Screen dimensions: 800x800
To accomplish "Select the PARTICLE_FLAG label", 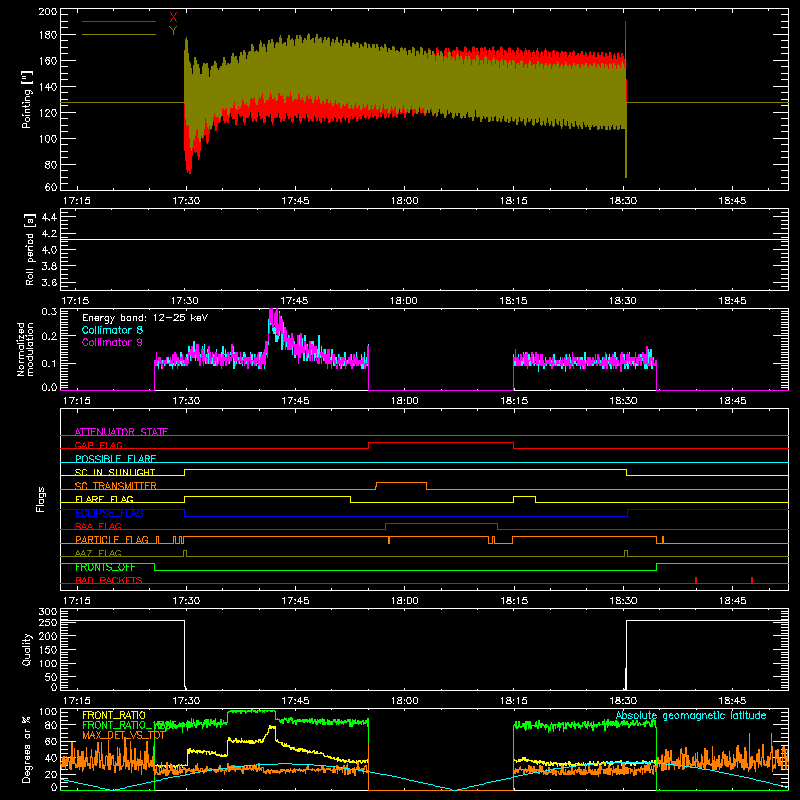I will pos(112,539).
